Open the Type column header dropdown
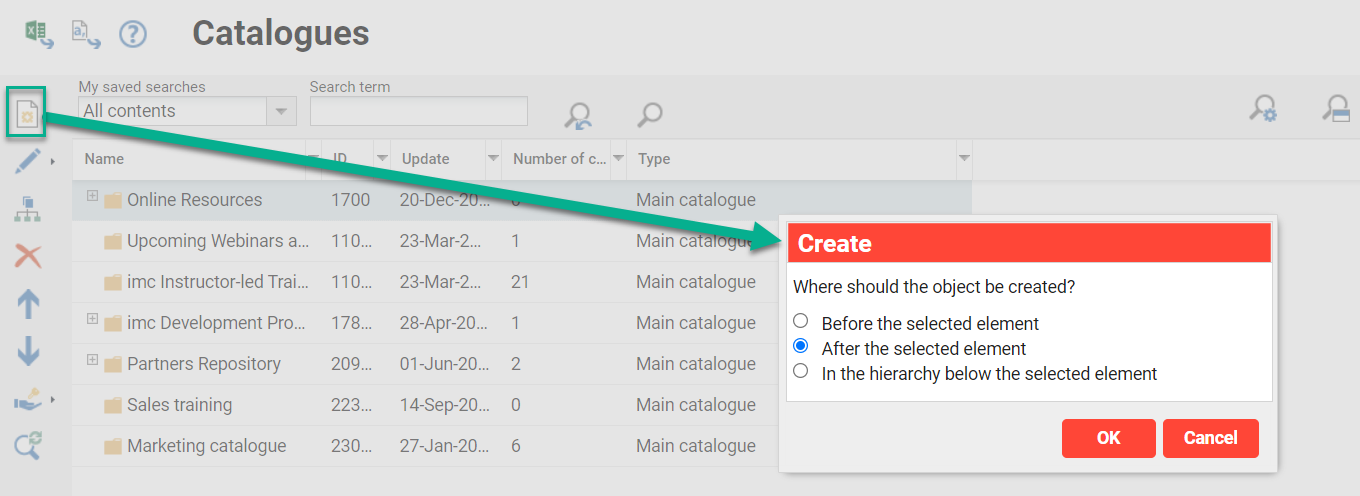 point(964,159)
